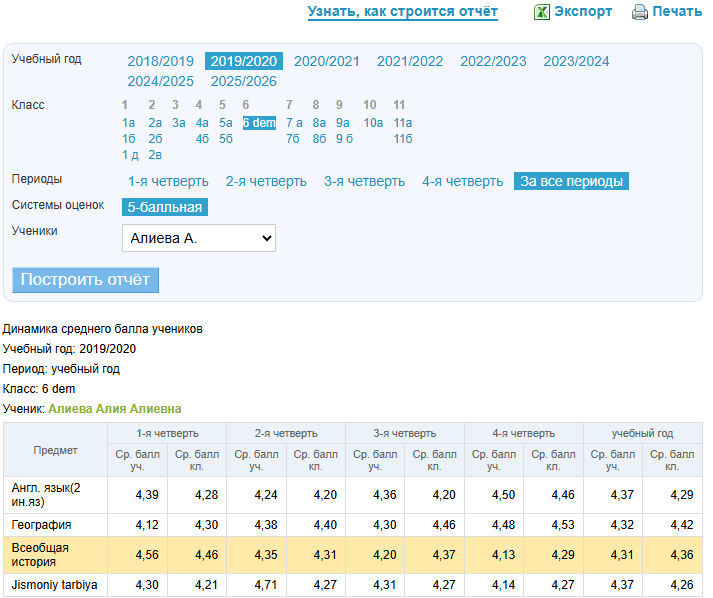This screenshot has width=713, height=598.
Task: Click the 'Экспорт' export link text
Action: click(583, 12)
